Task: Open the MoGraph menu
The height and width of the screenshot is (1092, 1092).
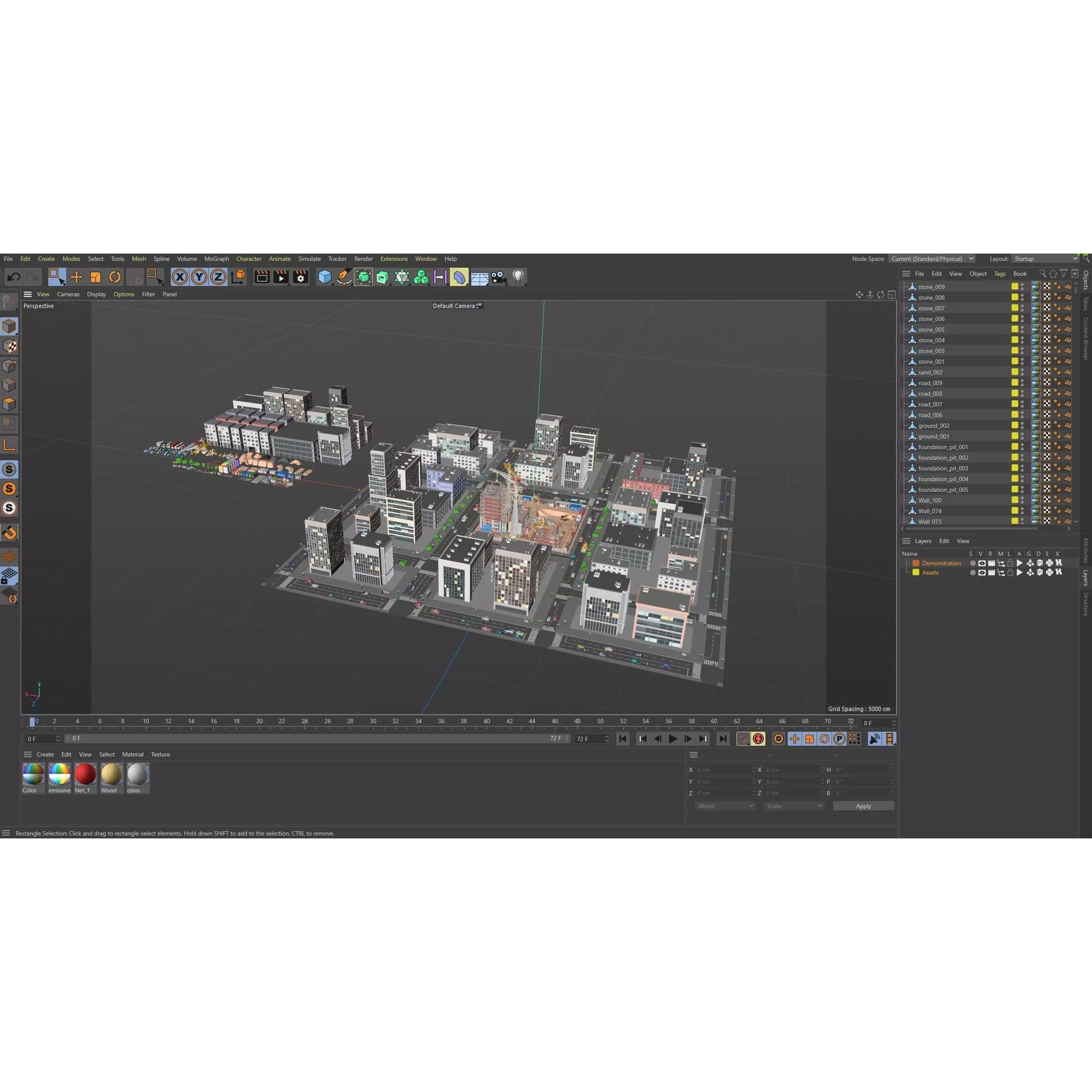Action: 216,259
